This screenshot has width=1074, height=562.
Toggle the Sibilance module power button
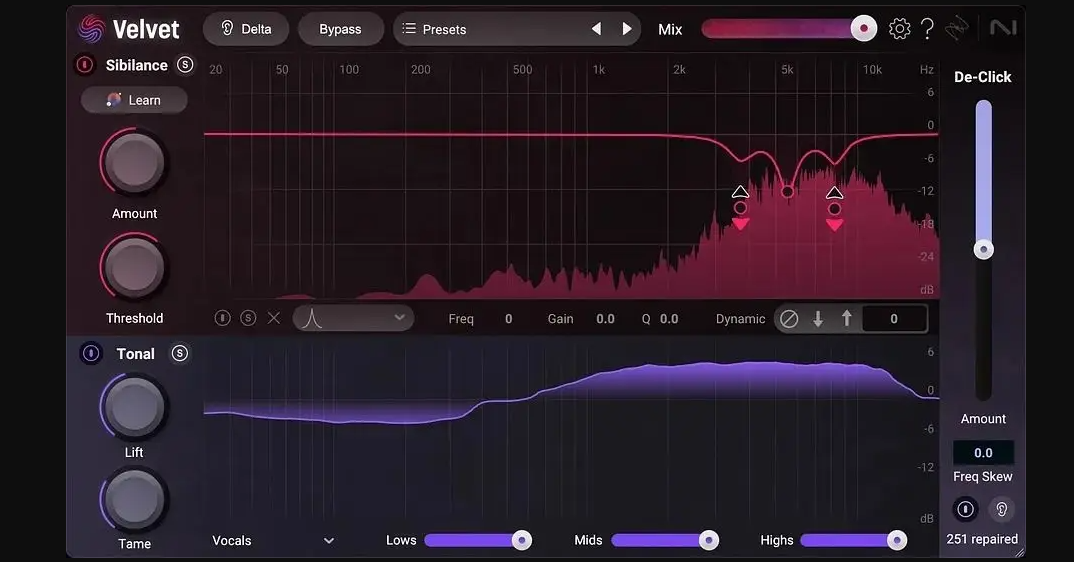click(x=84, y=64)
